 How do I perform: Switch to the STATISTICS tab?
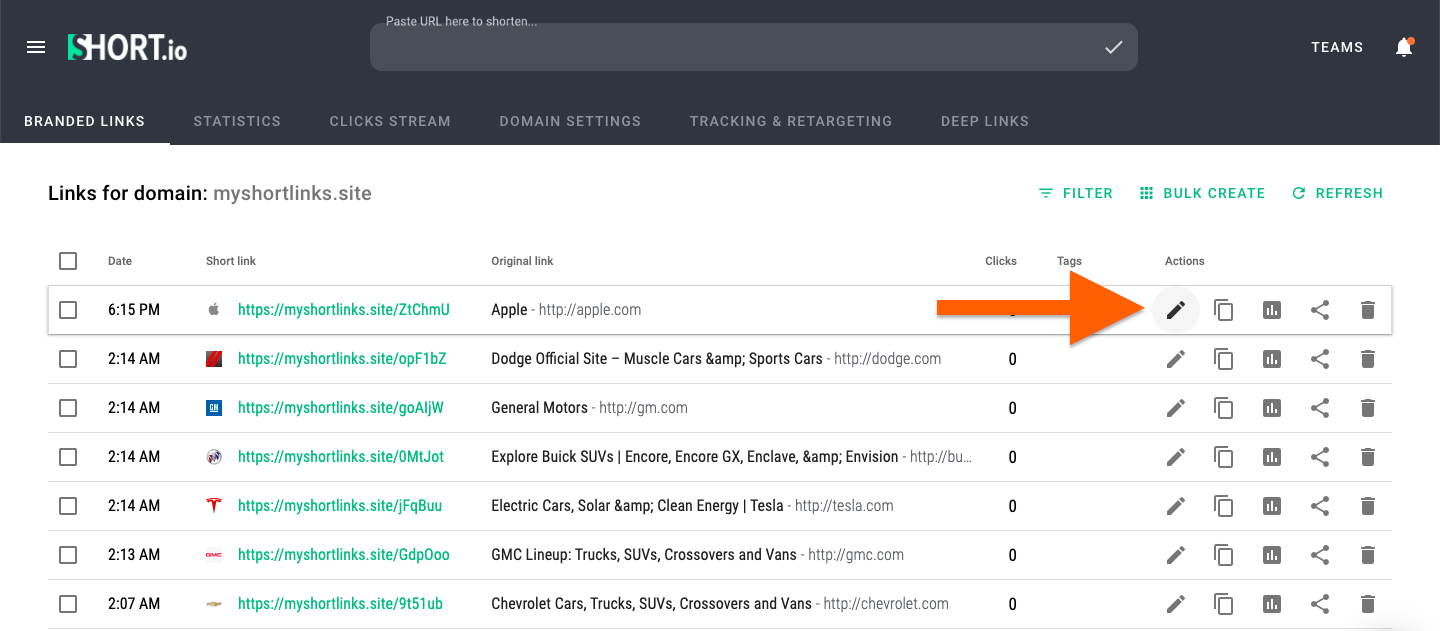click(x=237, y=121)
